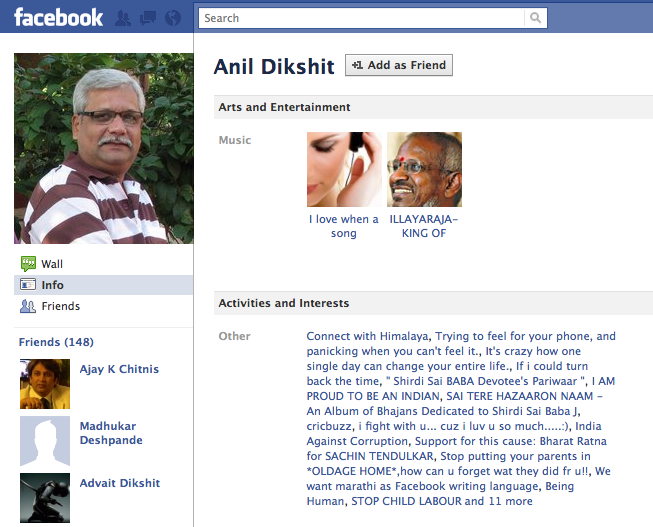Click the Info card icon
The image size is (653, 527).
[x=28, y=285]
